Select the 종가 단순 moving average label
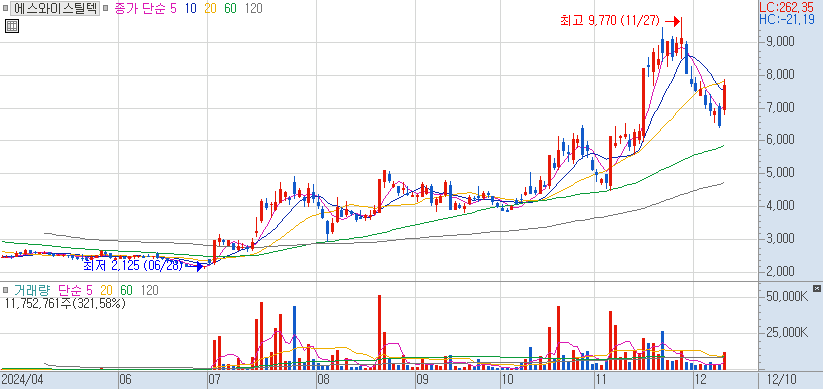The image size is (823, 389). (x=139, y=8)
